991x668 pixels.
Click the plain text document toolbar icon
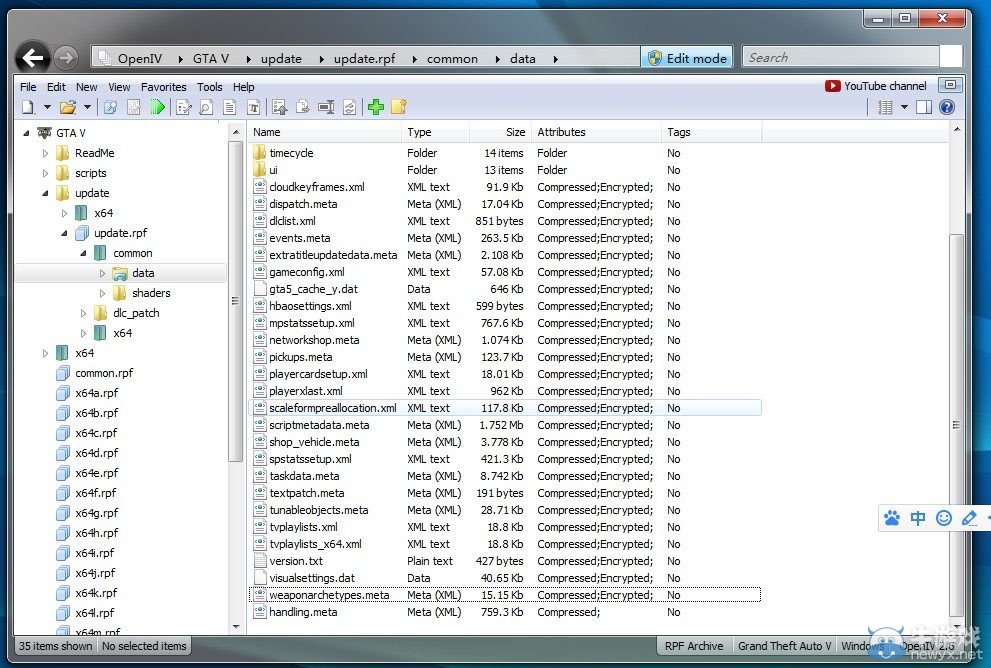click(229, 107)
